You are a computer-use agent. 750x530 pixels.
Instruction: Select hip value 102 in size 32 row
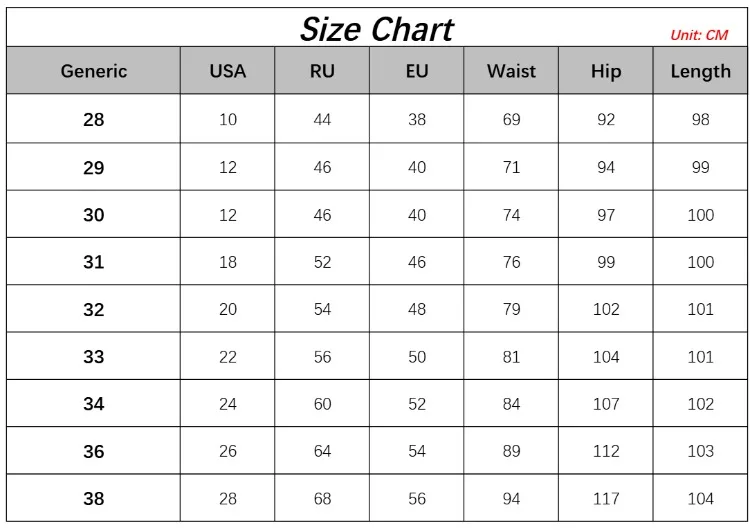click(x=606, y=310)
